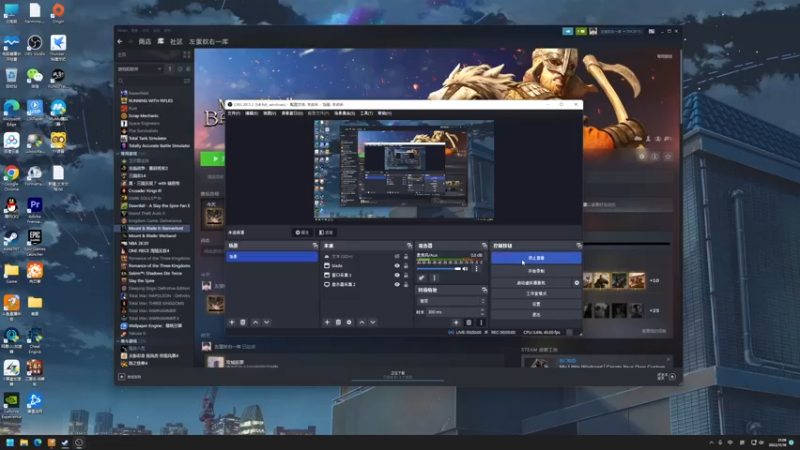Image resolution: width=800 pixels, height=450 pixels.
Task: Select the highlighted scene in scenes list
Action: tap(272, 257)
